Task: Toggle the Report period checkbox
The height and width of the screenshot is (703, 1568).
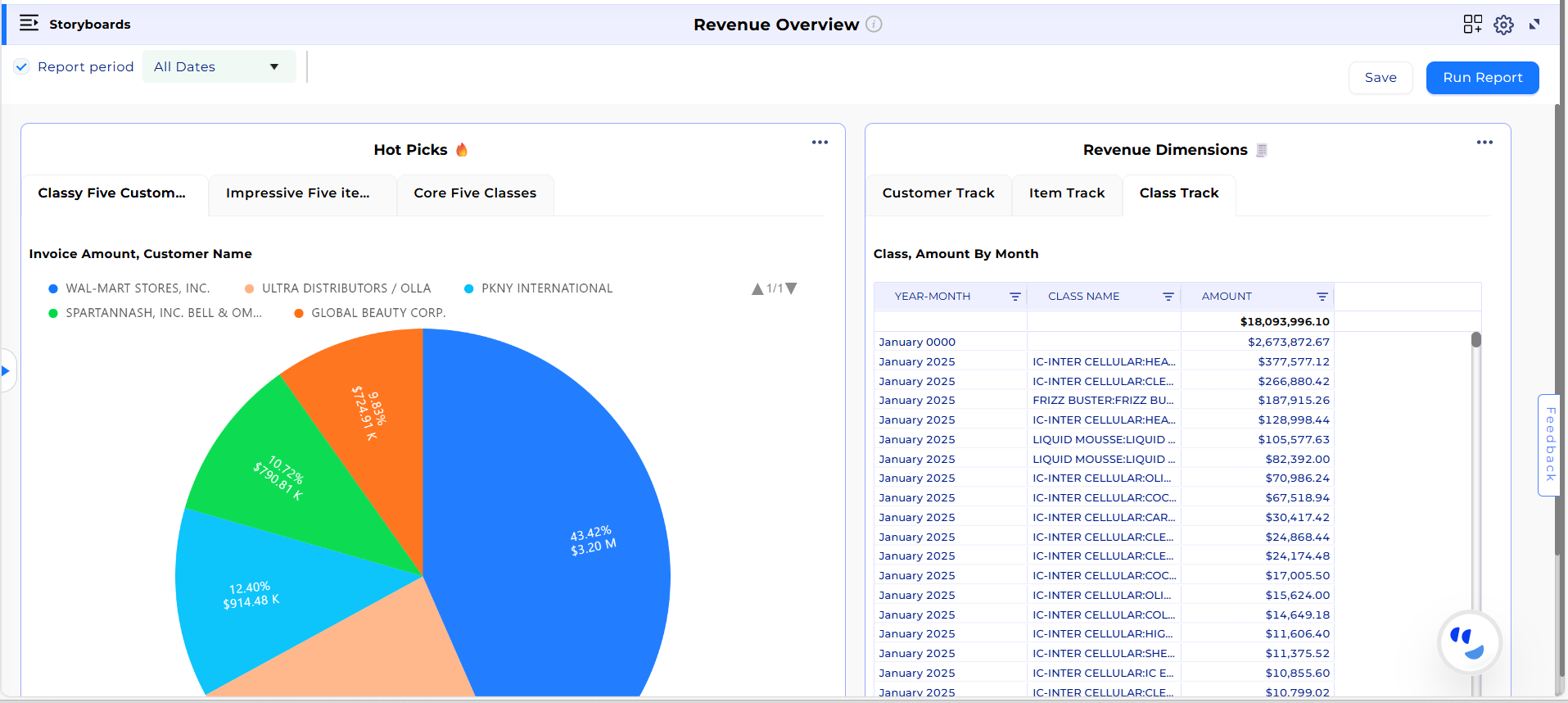Action: [22, 67]
